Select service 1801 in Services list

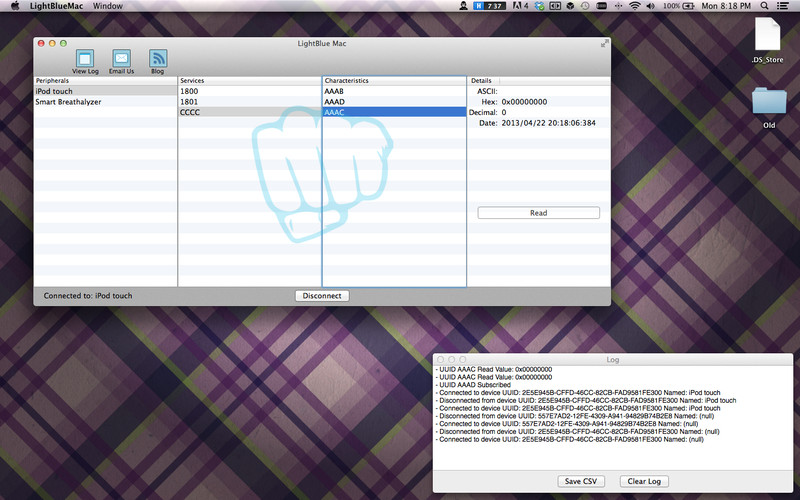pyautogui.click(x=189, y=102)
